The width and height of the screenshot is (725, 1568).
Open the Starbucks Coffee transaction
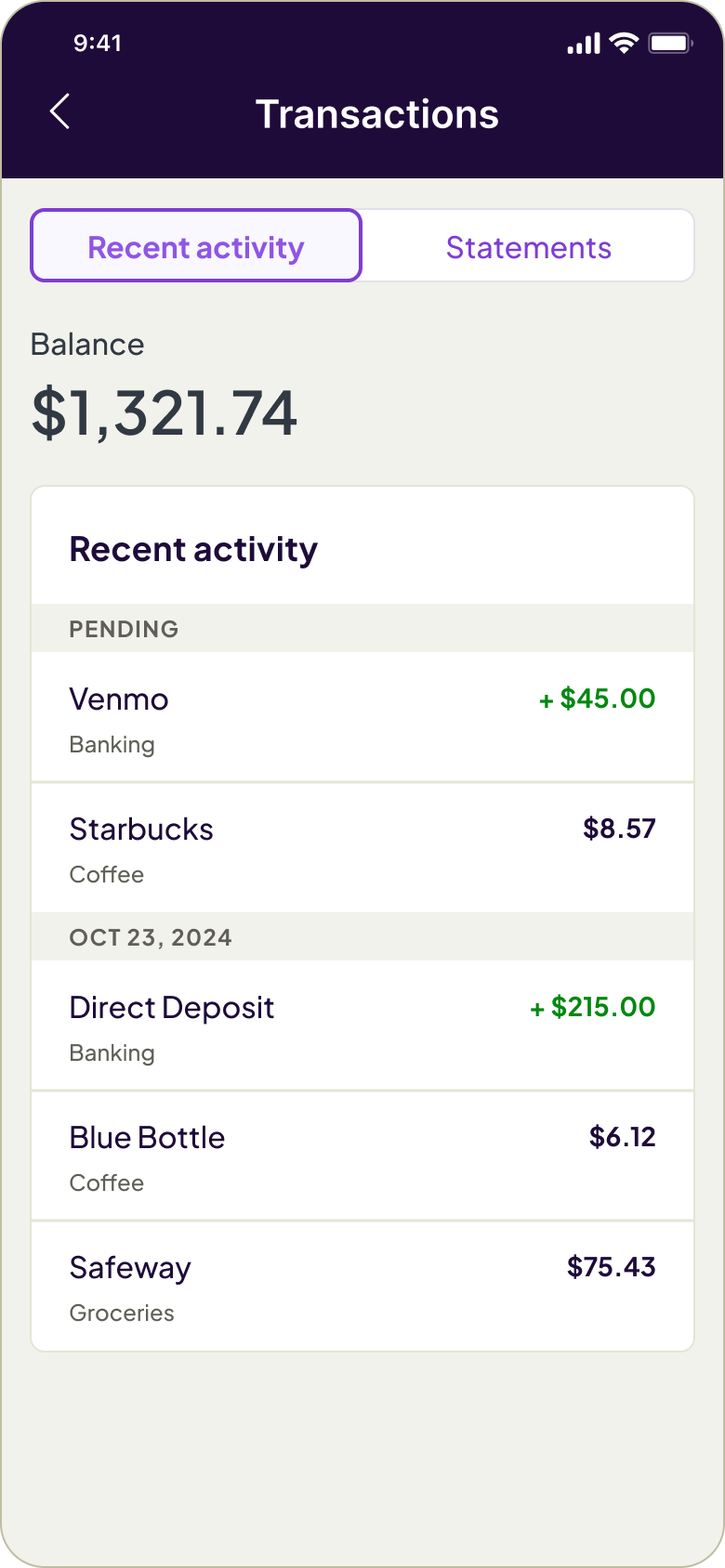pyautogui.click(x=362, y=848)
